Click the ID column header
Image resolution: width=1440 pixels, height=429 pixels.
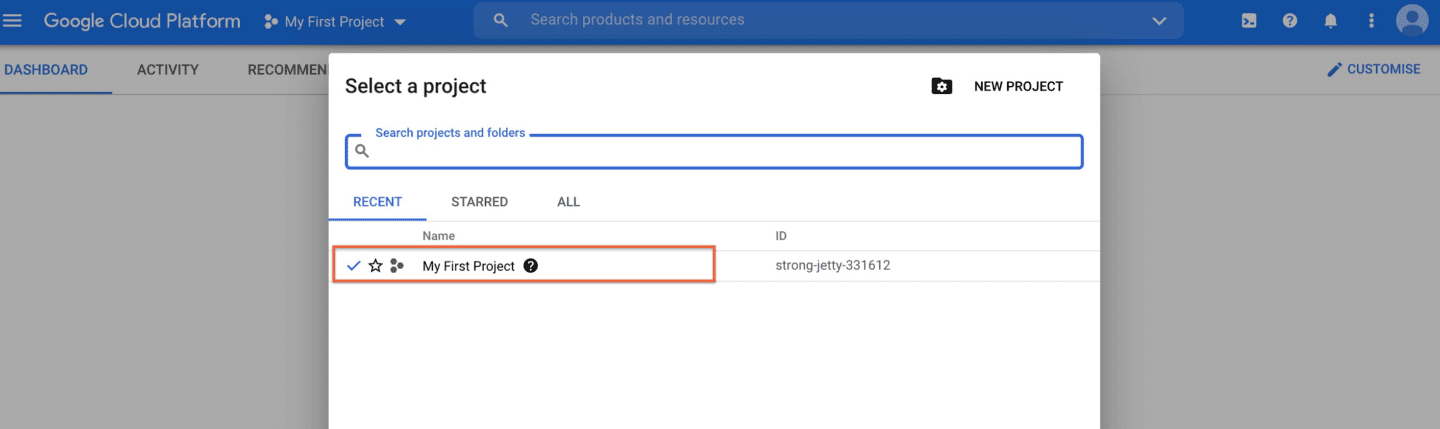point(781,236)
